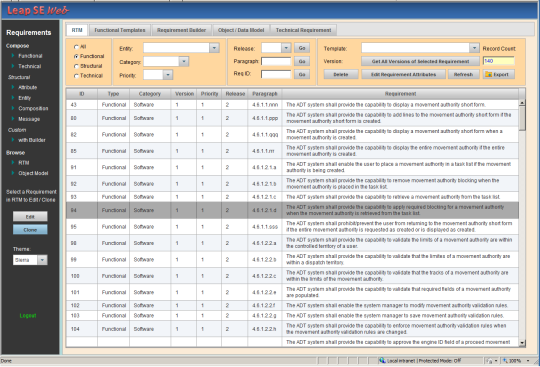Sort by the Priority column header

(209, 94)
